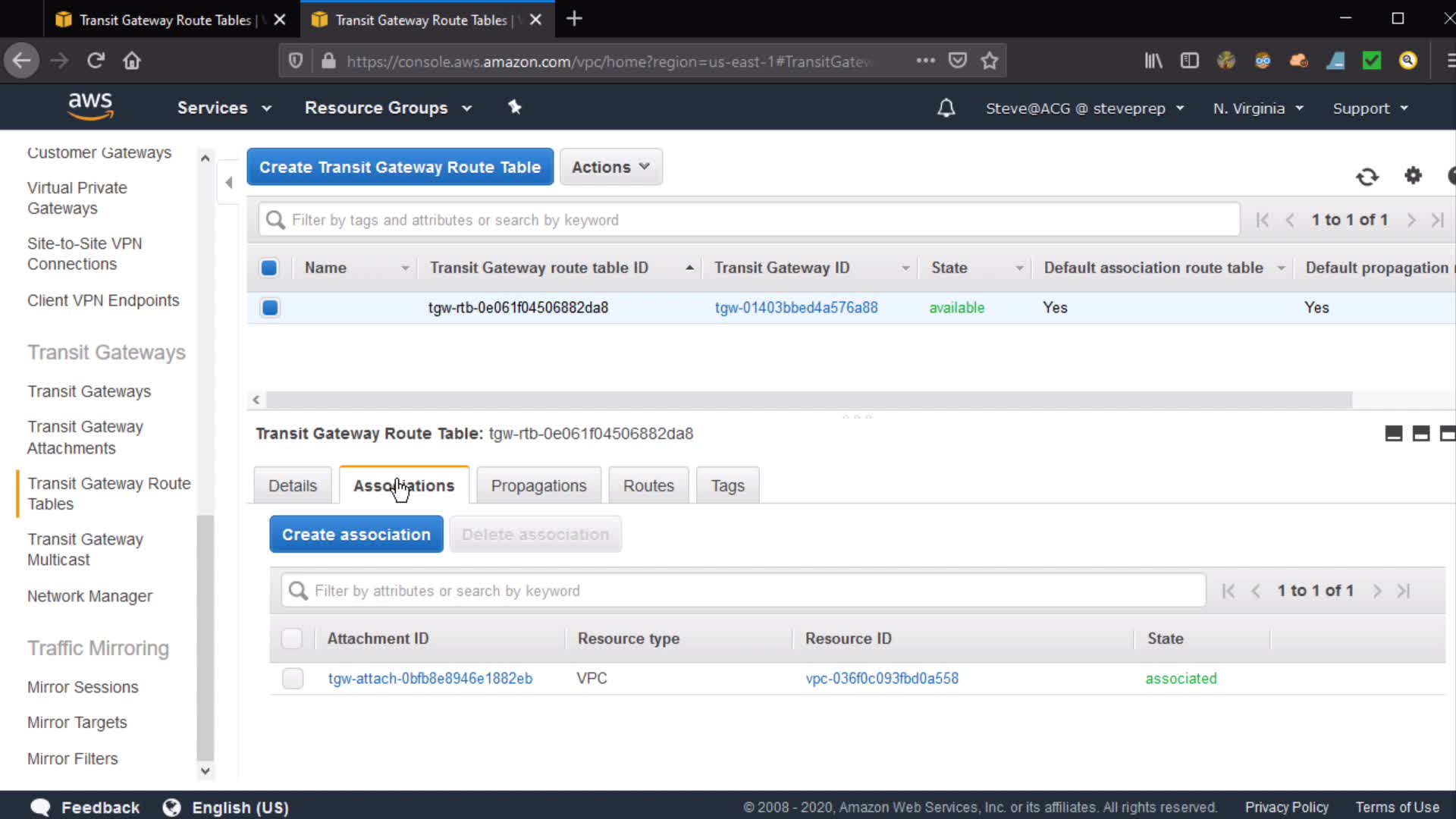Refresh the route tables list

1367,177
